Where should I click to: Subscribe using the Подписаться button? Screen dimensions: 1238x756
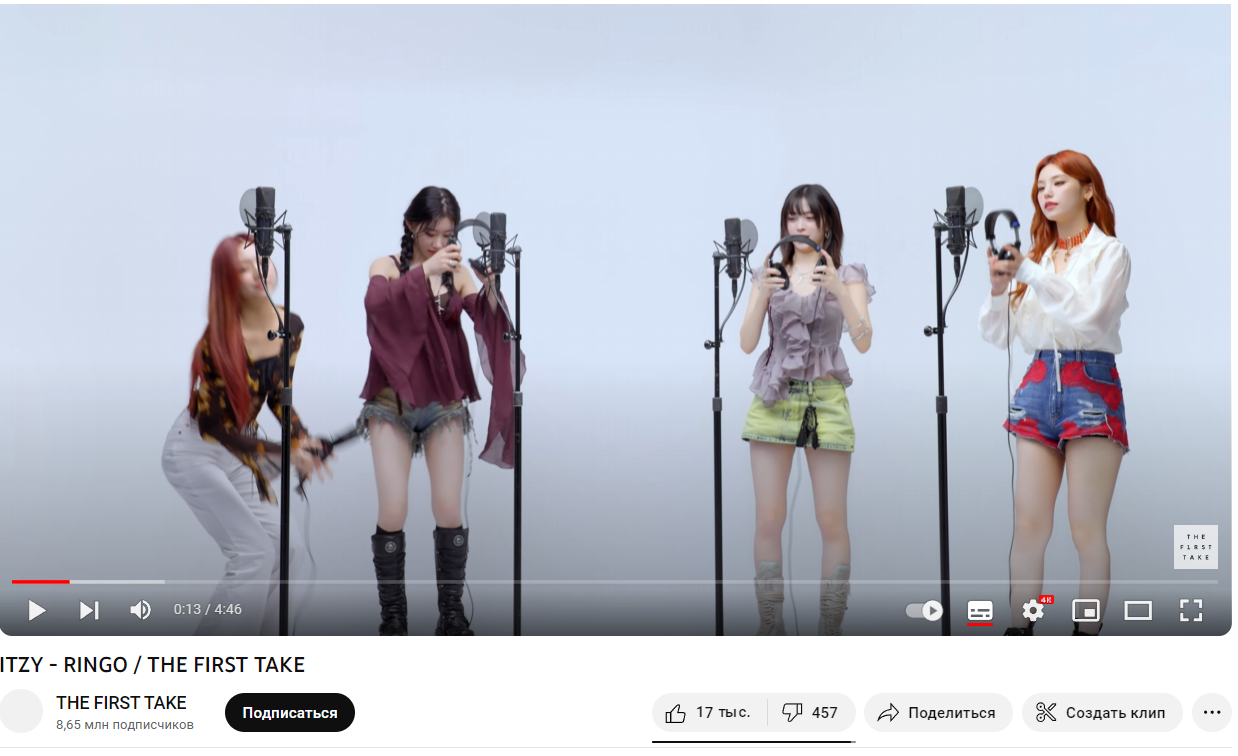coord(290,713)
